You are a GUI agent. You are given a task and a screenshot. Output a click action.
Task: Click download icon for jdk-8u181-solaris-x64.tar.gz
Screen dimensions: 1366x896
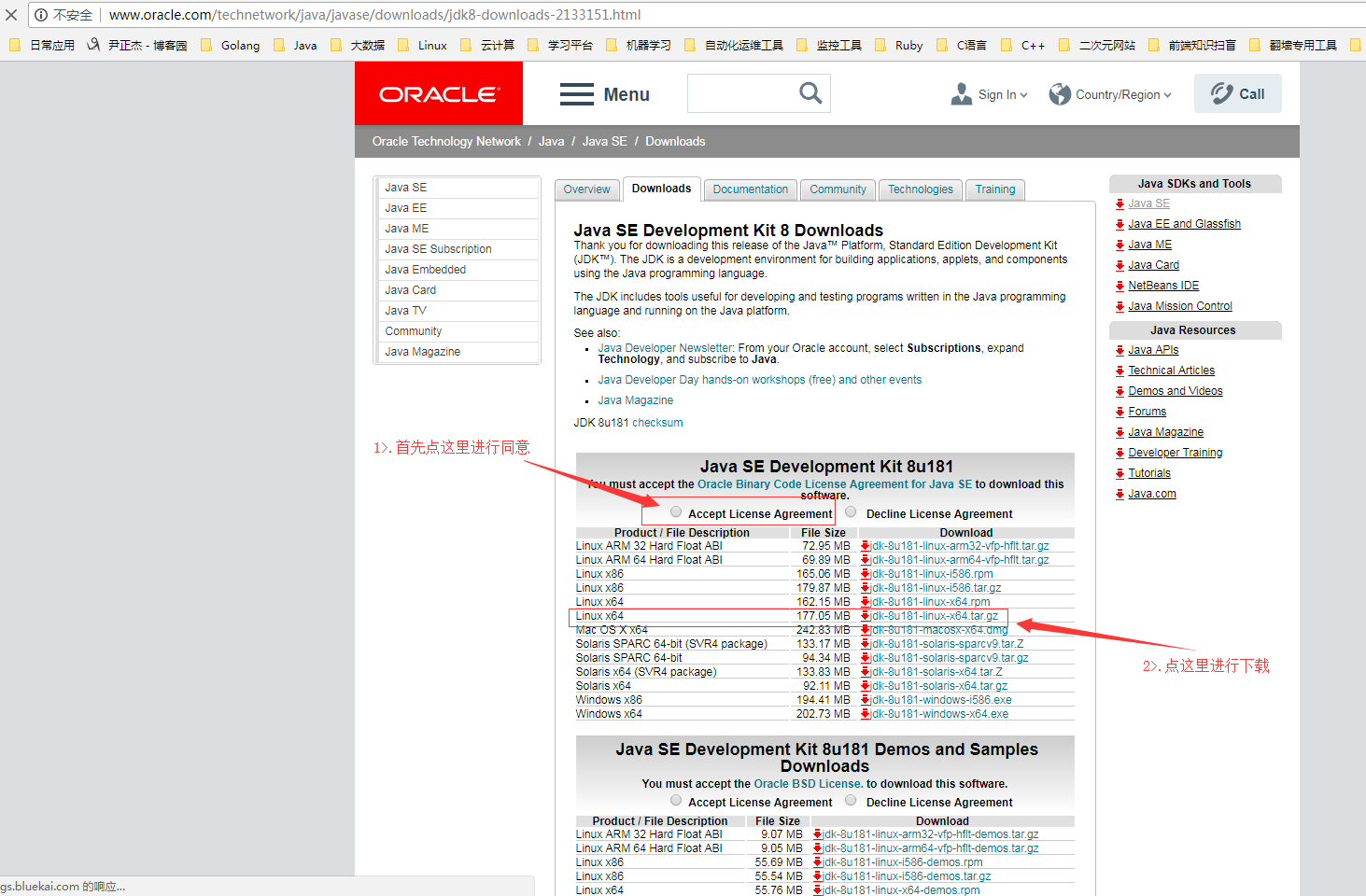(x=866, y=686)
